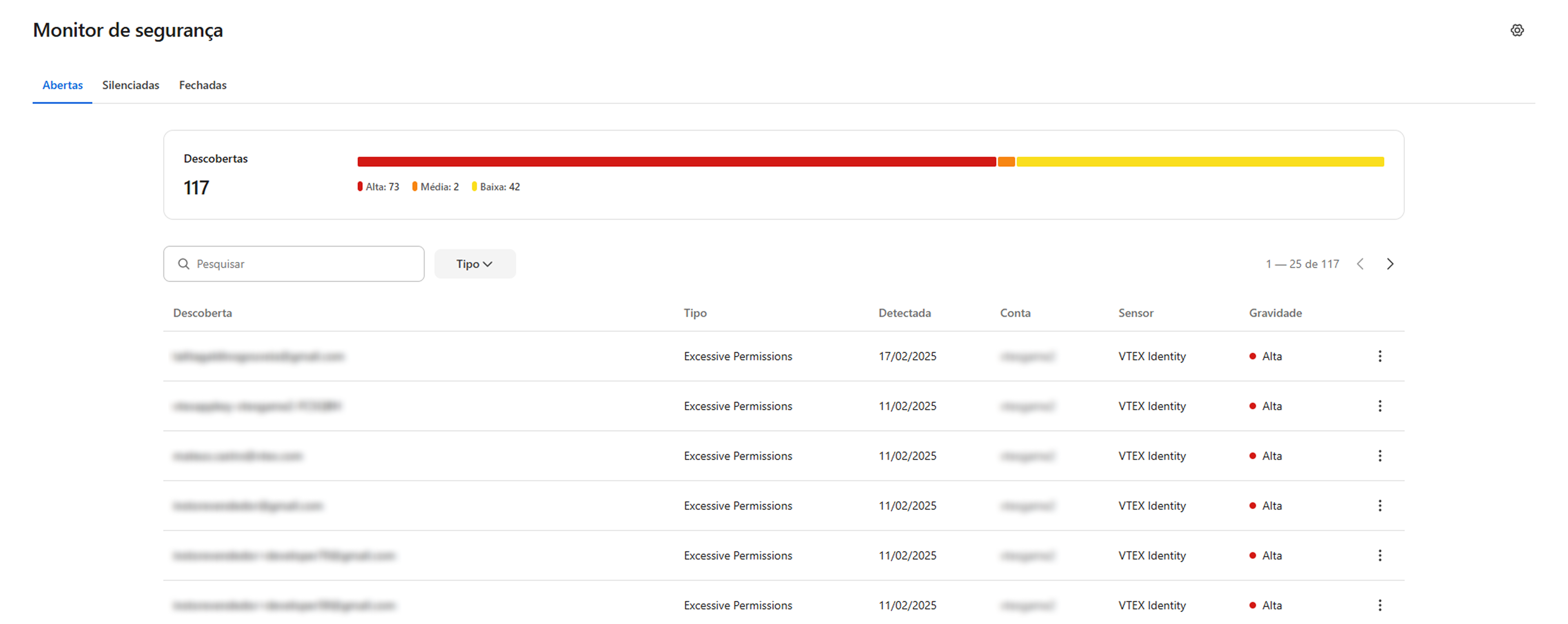Open three-dot menu of last visible row
The image size is (1568, 624).
(x=1379, y=605)
